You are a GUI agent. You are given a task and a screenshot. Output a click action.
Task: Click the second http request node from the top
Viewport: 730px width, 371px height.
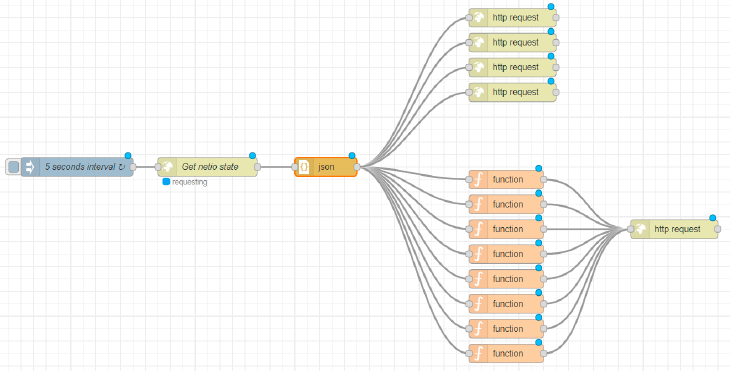pos(513,42)
